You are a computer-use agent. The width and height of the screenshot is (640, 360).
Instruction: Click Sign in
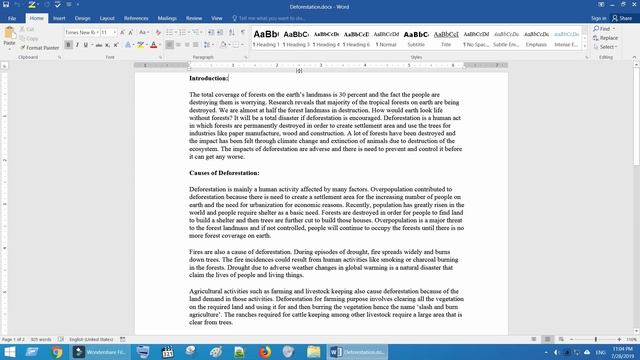click(x=598, y=18)
